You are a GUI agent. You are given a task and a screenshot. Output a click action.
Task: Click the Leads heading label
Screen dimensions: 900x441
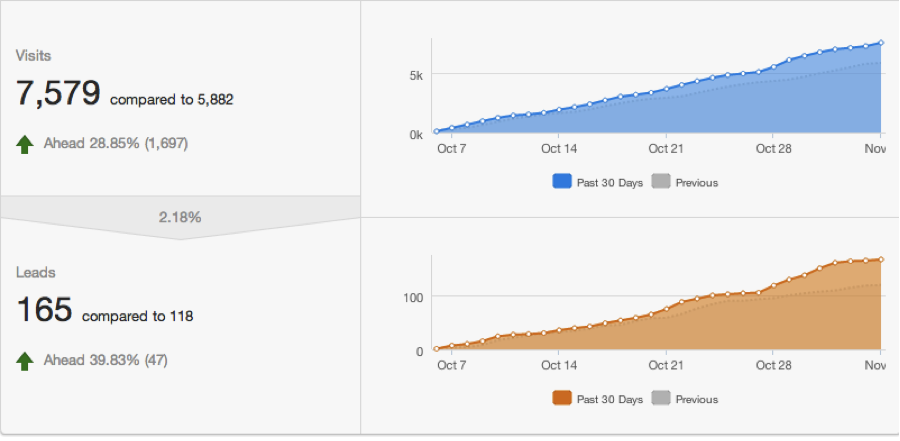tap(35, 272)
